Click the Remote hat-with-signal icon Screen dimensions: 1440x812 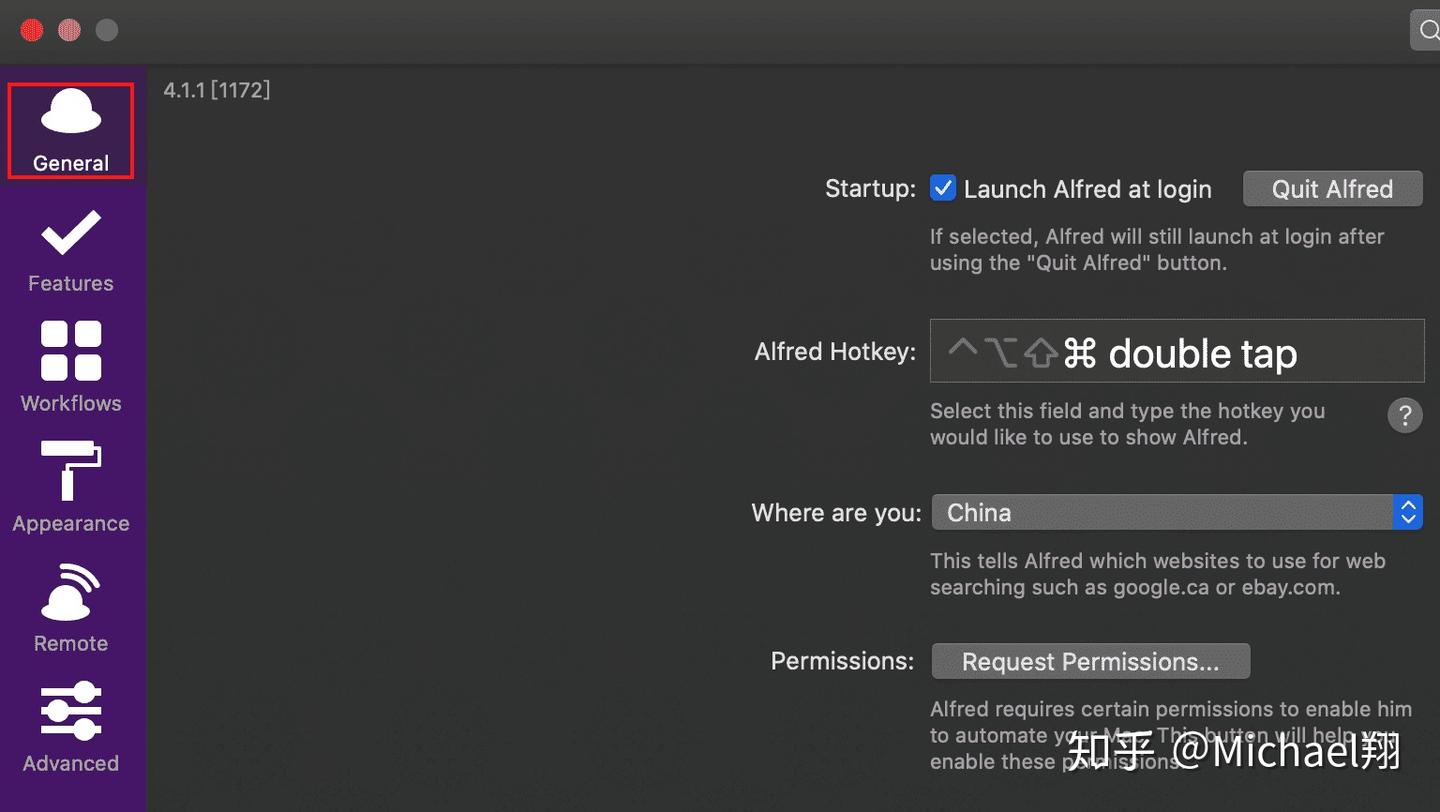[x=71, y=592]
